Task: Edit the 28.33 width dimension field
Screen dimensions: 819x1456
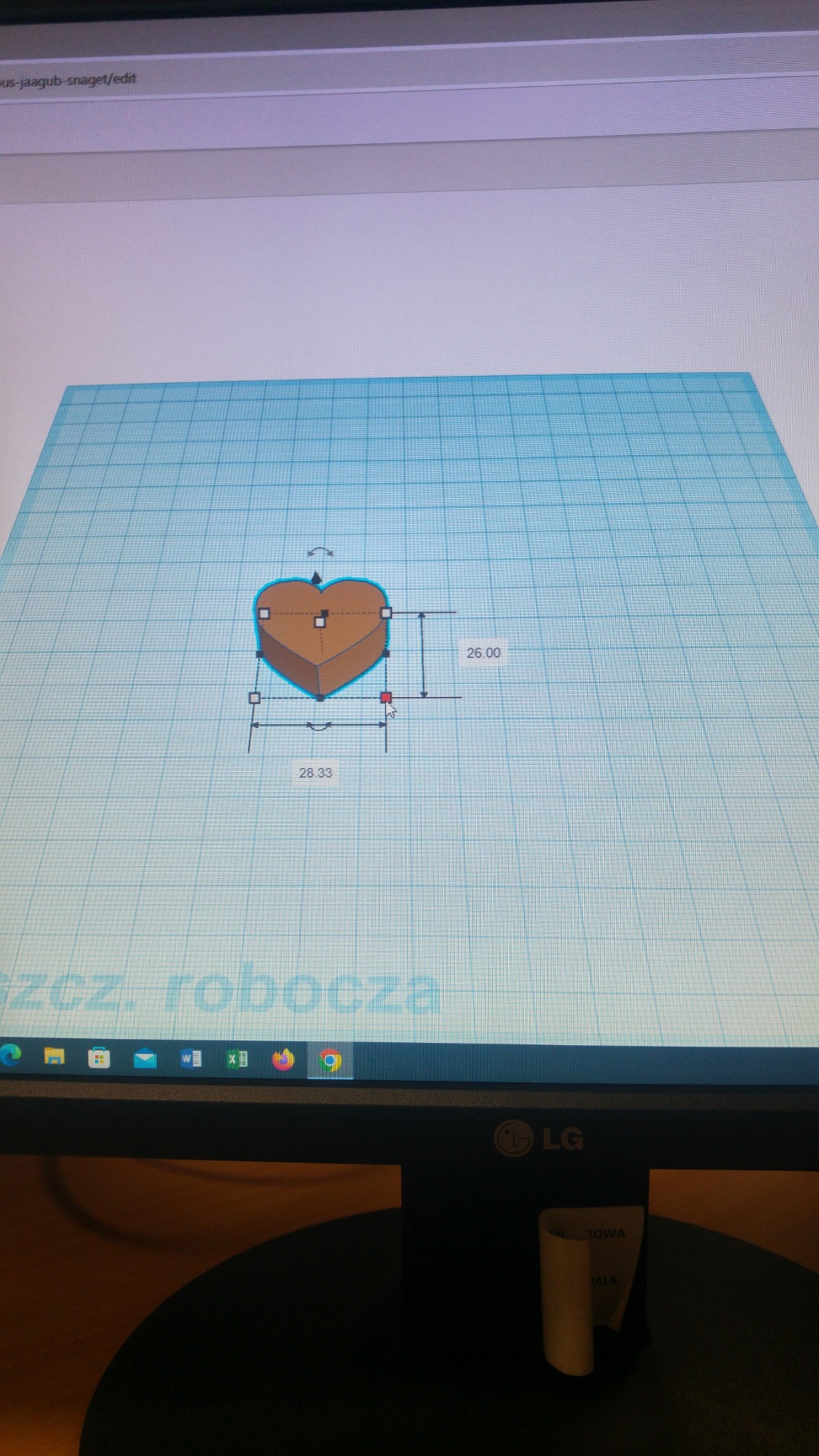Action: coord(315,773)
